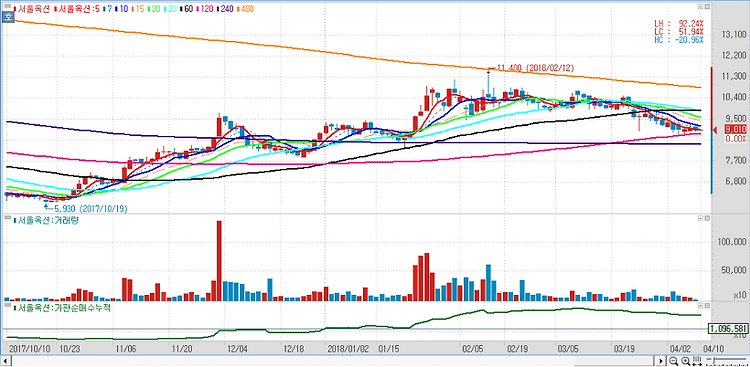Zoom out the chart with minus magnifier

coord(673,360)
